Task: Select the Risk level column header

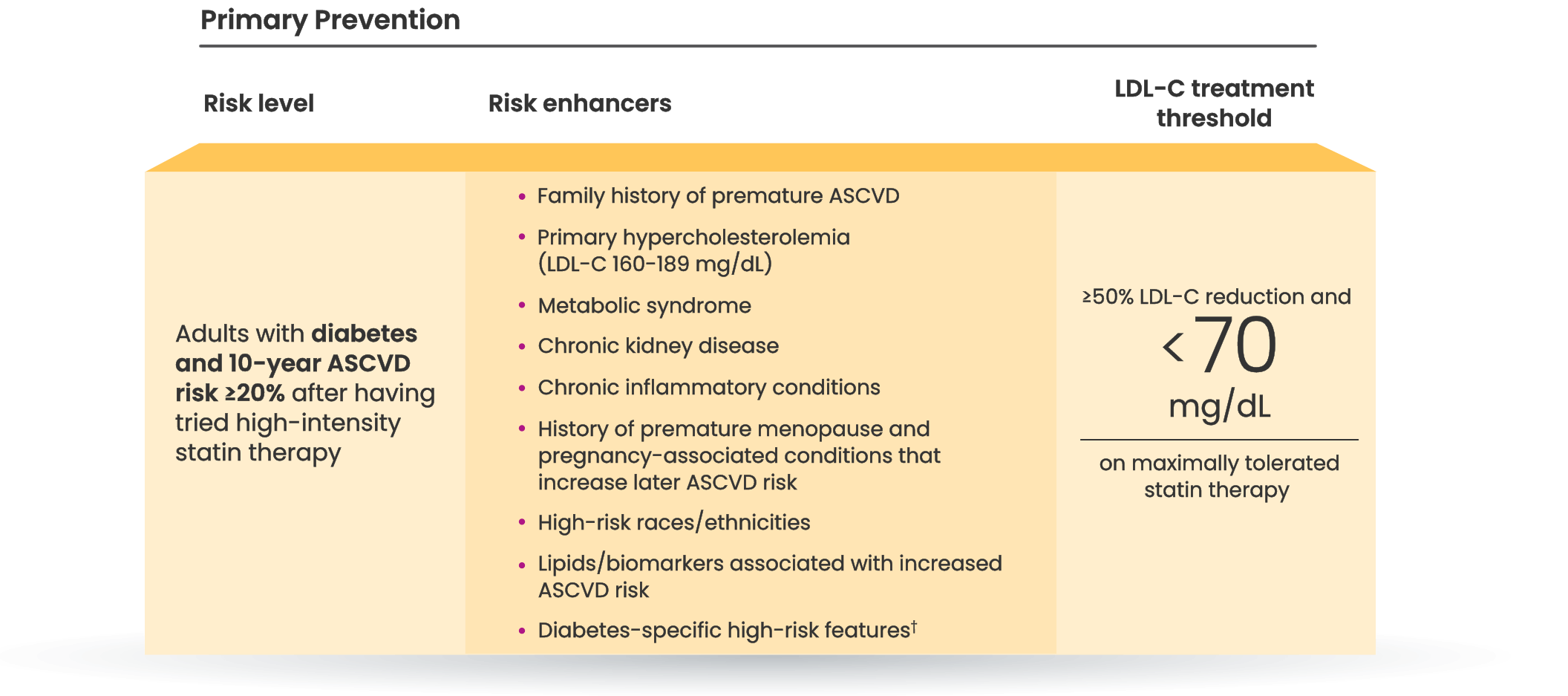Action: [x=258, y=103]
